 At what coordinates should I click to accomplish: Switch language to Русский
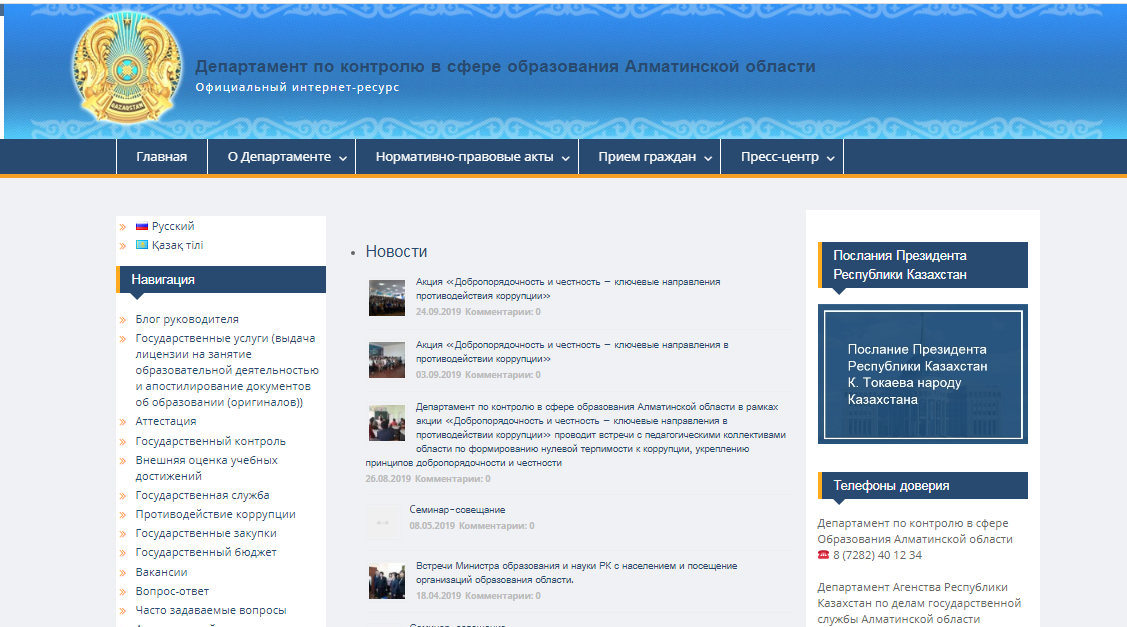[x=172, y=226]
